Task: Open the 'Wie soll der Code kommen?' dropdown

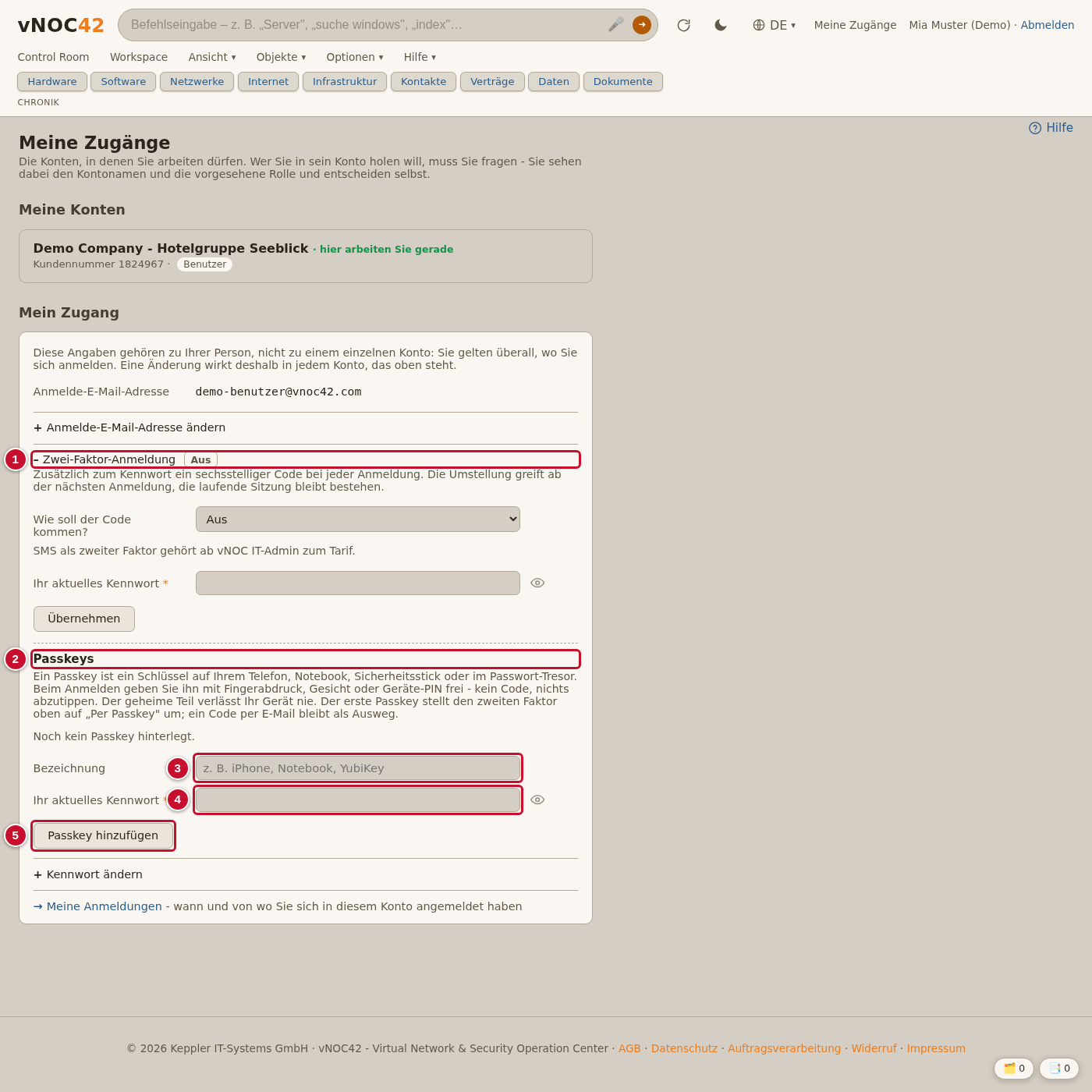Action: (358, 519)
